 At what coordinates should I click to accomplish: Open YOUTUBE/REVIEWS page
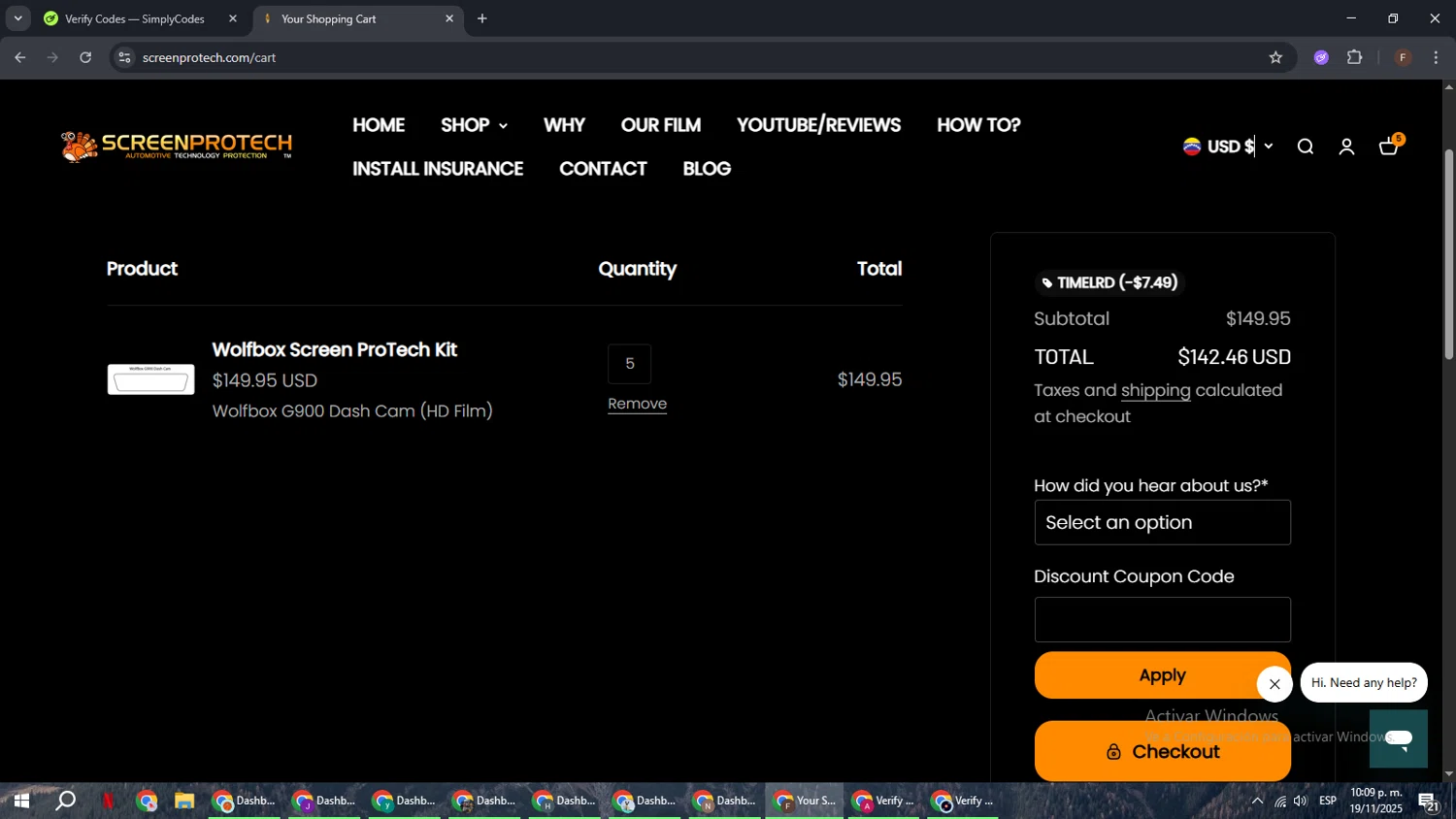pos(818,125)
